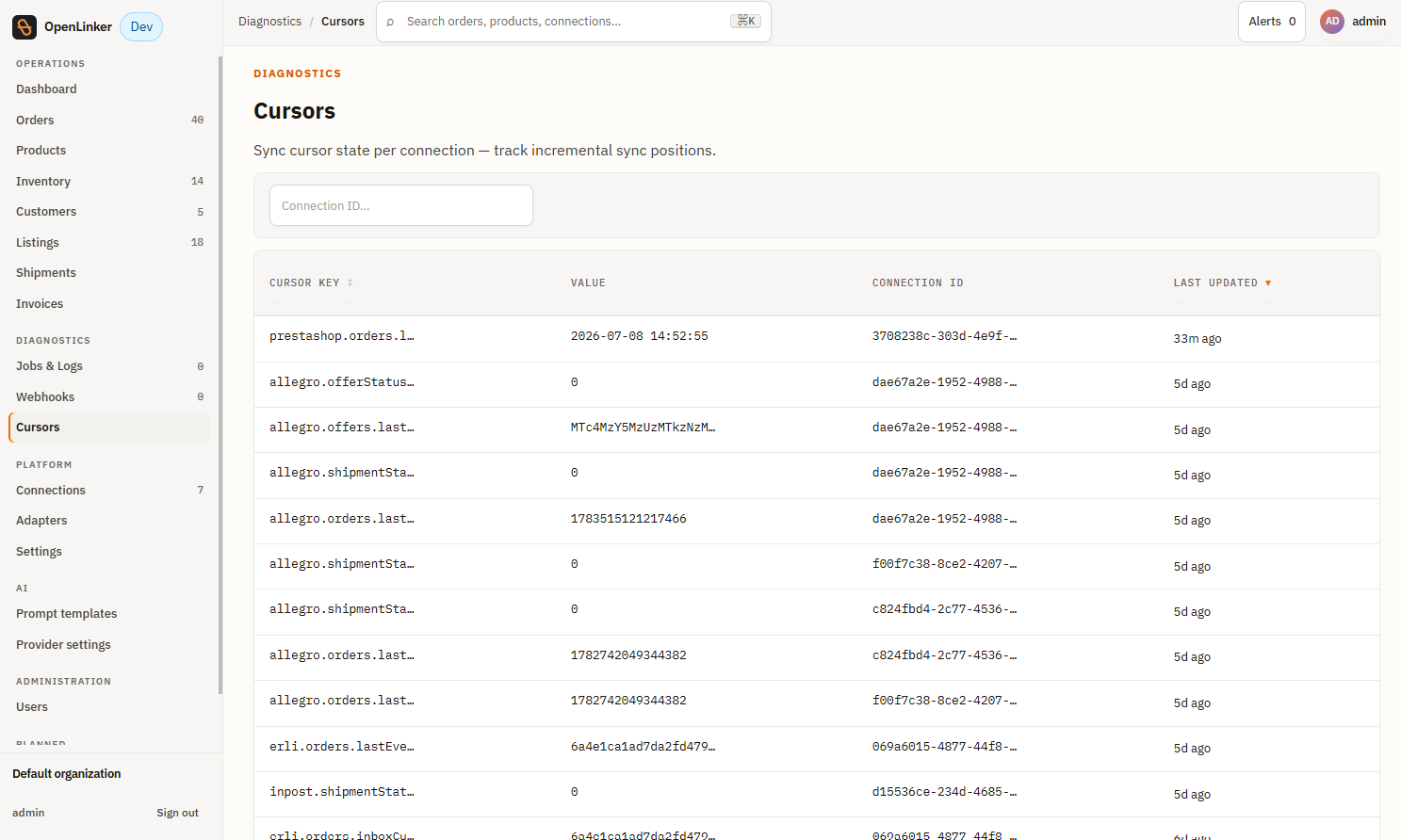This screenshot has width=1401, height=840.
Task: Click the sidebar scrollbar
Action: (220, 375)
